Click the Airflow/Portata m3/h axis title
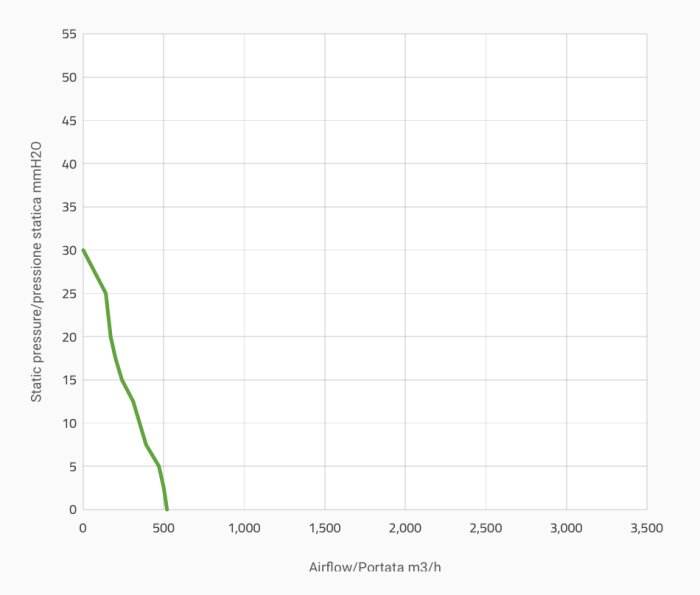The image size is (700, 595). click(x=375, y=567)
